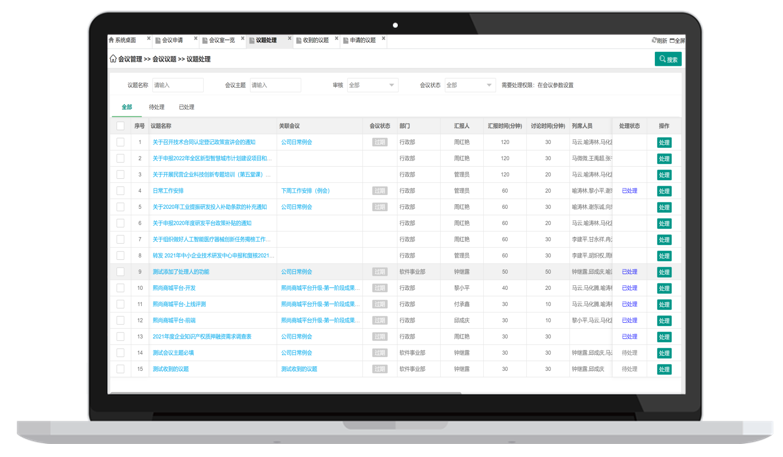Switch to the 系统桌面 tab
783x457 pixels.
tap(123, 40)
